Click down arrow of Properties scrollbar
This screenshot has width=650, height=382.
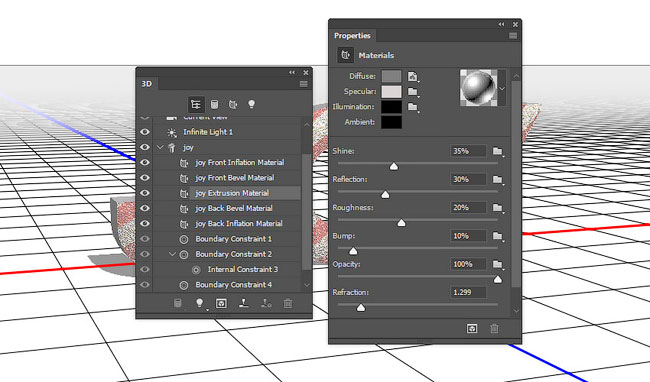[x=516, y=310]
